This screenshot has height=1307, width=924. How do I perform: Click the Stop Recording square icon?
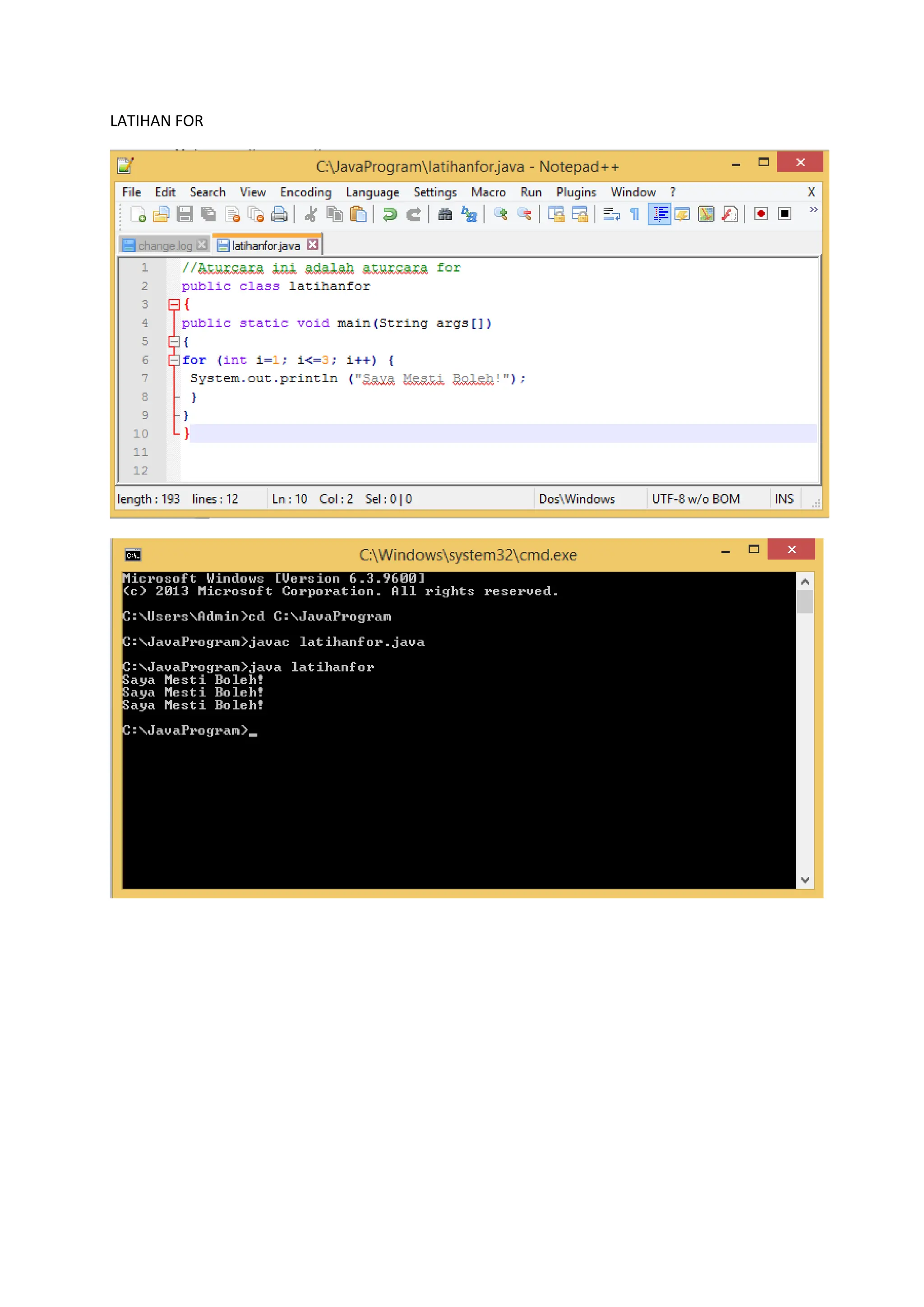coord(785,214)
